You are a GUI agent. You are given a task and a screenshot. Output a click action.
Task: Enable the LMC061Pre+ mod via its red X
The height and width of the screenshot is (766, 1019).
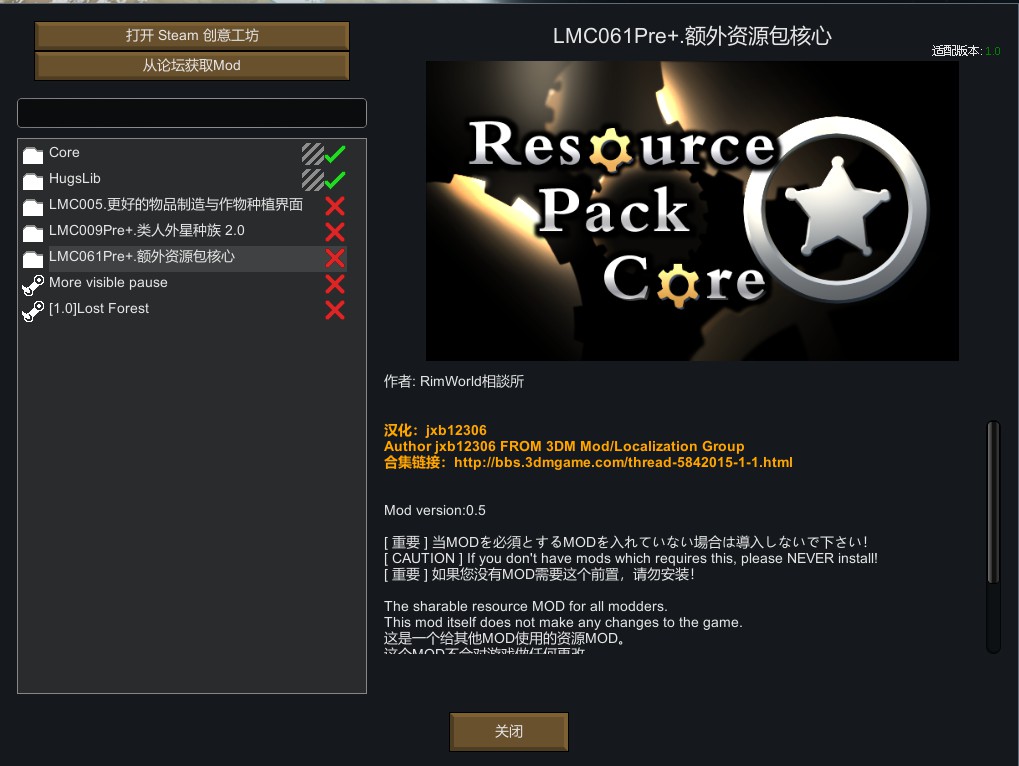pos(335,257)
